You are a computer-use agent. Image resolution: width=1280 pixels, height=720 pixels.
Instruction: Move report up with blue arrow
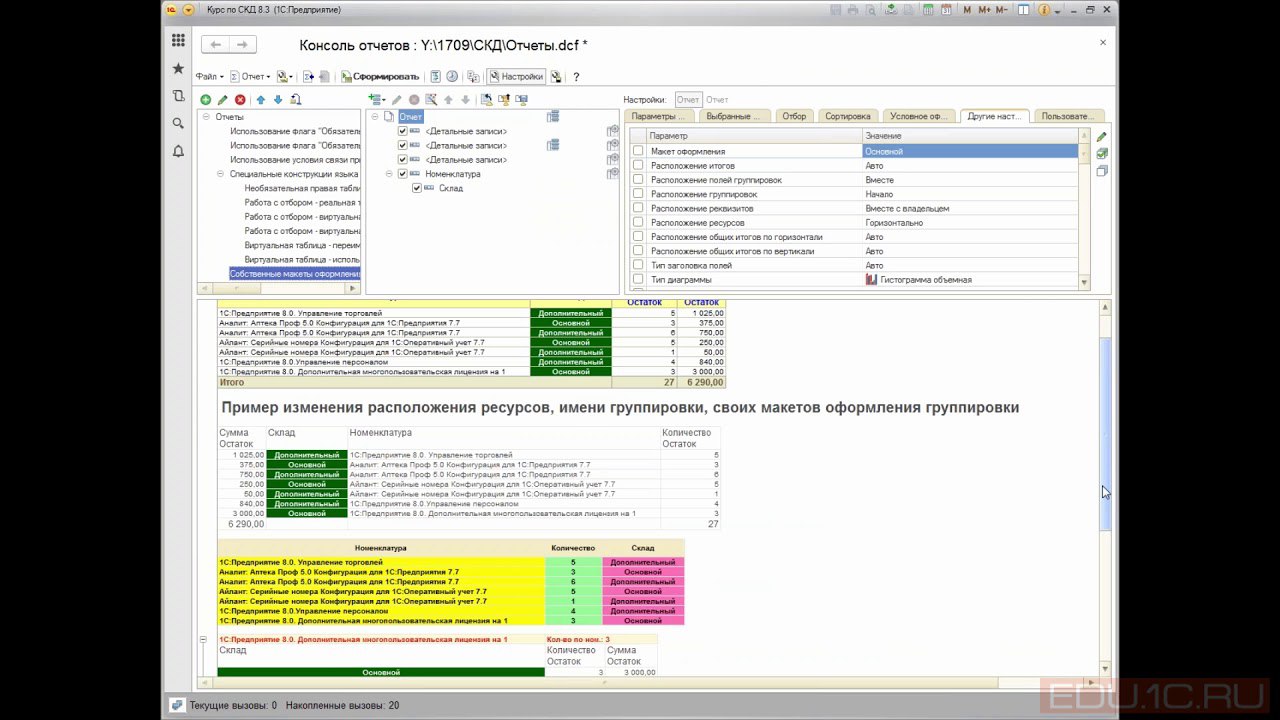tap(260, 100)
